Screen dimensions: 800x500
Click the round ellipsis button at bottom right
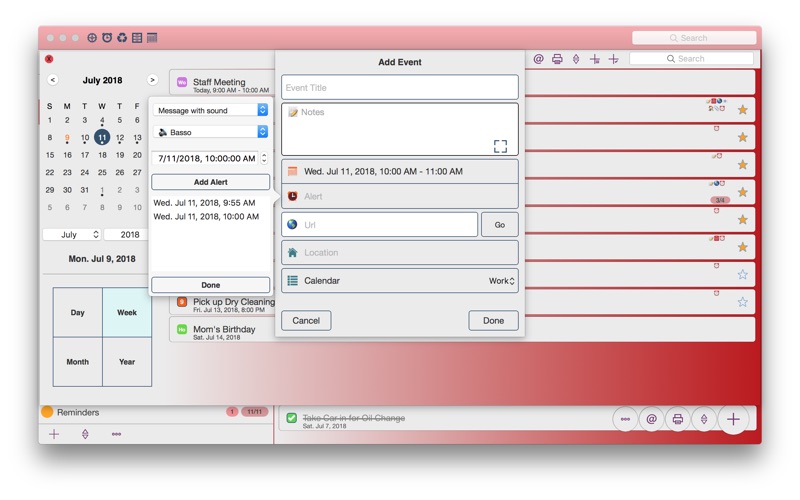click(626, 419)
